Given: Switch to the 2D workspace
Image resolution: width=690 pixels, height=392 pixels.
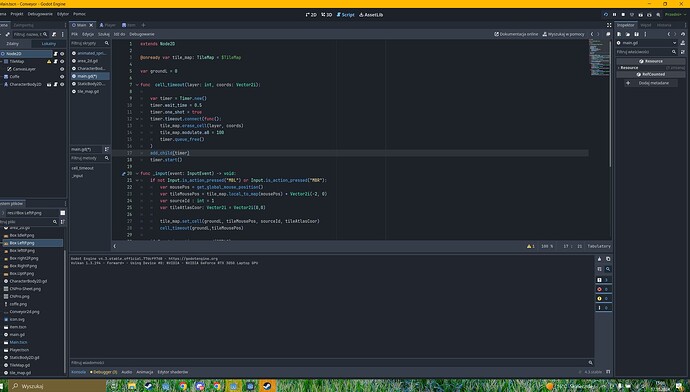Looking at the screenshot, I should click(311, 15).
